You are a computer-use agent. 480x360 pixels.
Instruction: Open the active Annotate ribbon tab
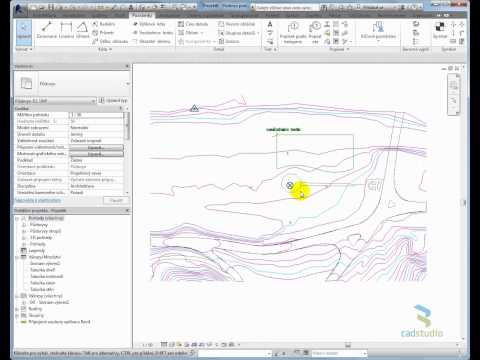(x=142, y=15)
